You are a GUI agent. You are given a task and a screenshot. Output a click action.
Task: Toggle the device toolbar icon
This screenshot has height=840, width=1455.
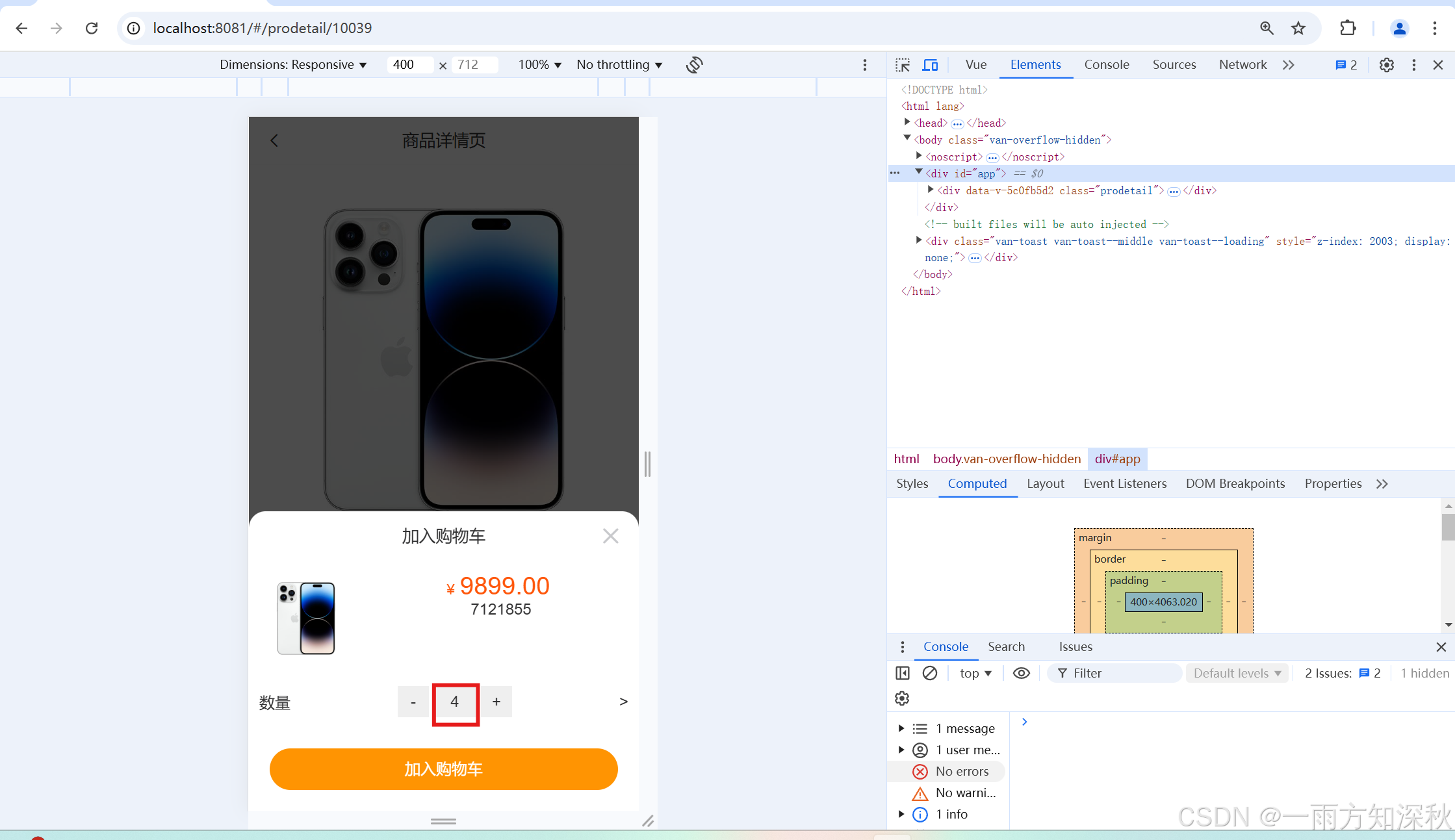point(930,65)
